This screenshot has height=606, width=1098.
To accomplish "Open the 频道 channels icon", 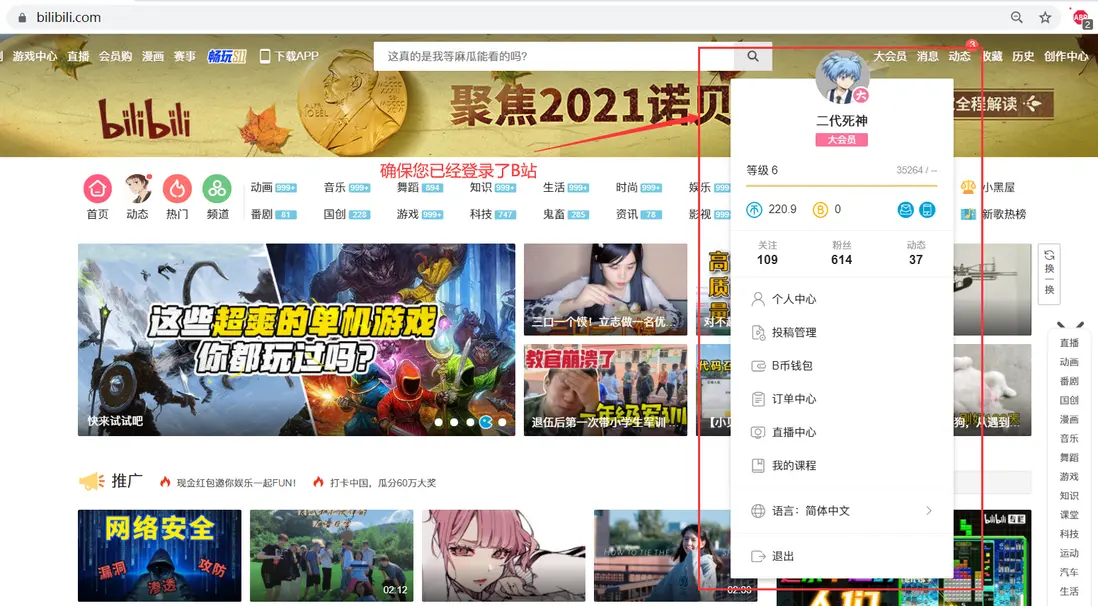I will pyautogui.click(x=218, y=190).
